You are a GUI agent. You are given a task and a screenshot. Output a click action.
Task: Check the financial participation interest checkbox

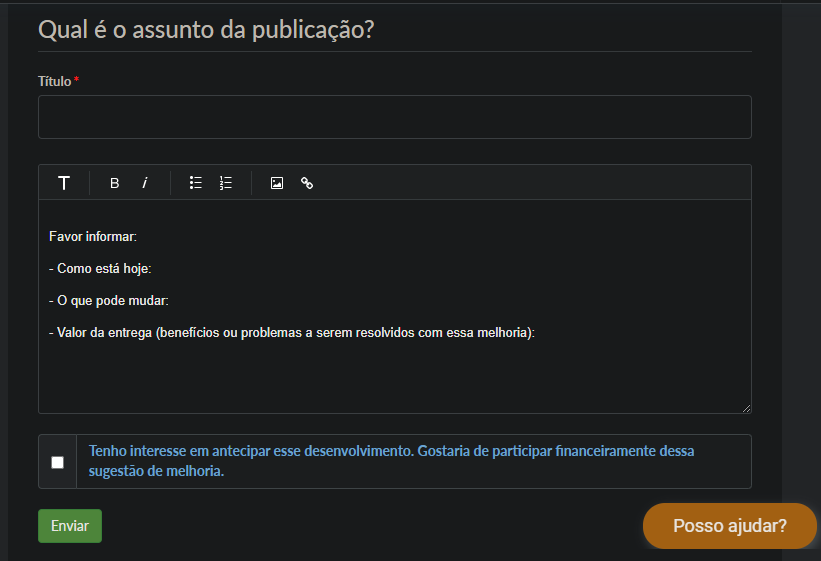(58, 463)
